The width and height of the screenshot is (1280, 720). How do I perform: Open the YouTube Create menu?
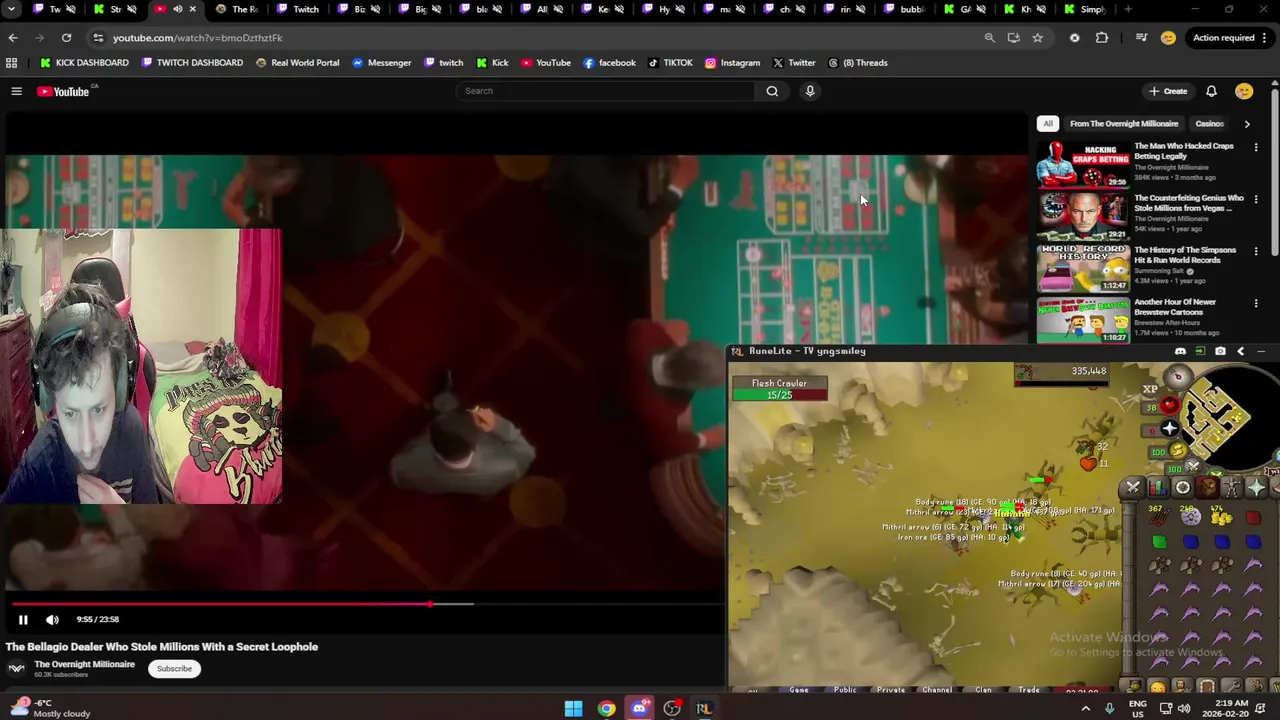(x=1168, y=91)
